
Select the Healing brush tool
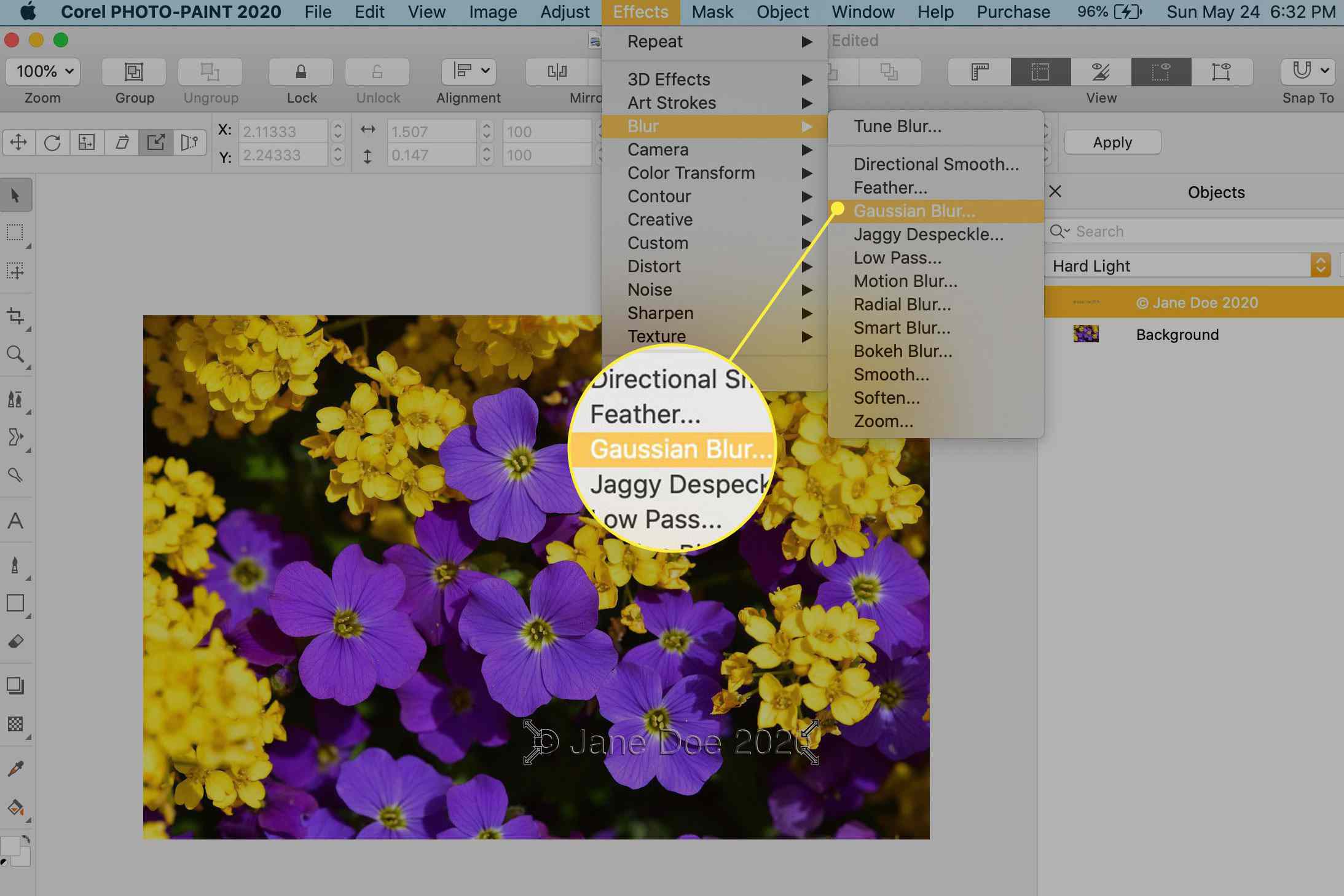point(15,474)
